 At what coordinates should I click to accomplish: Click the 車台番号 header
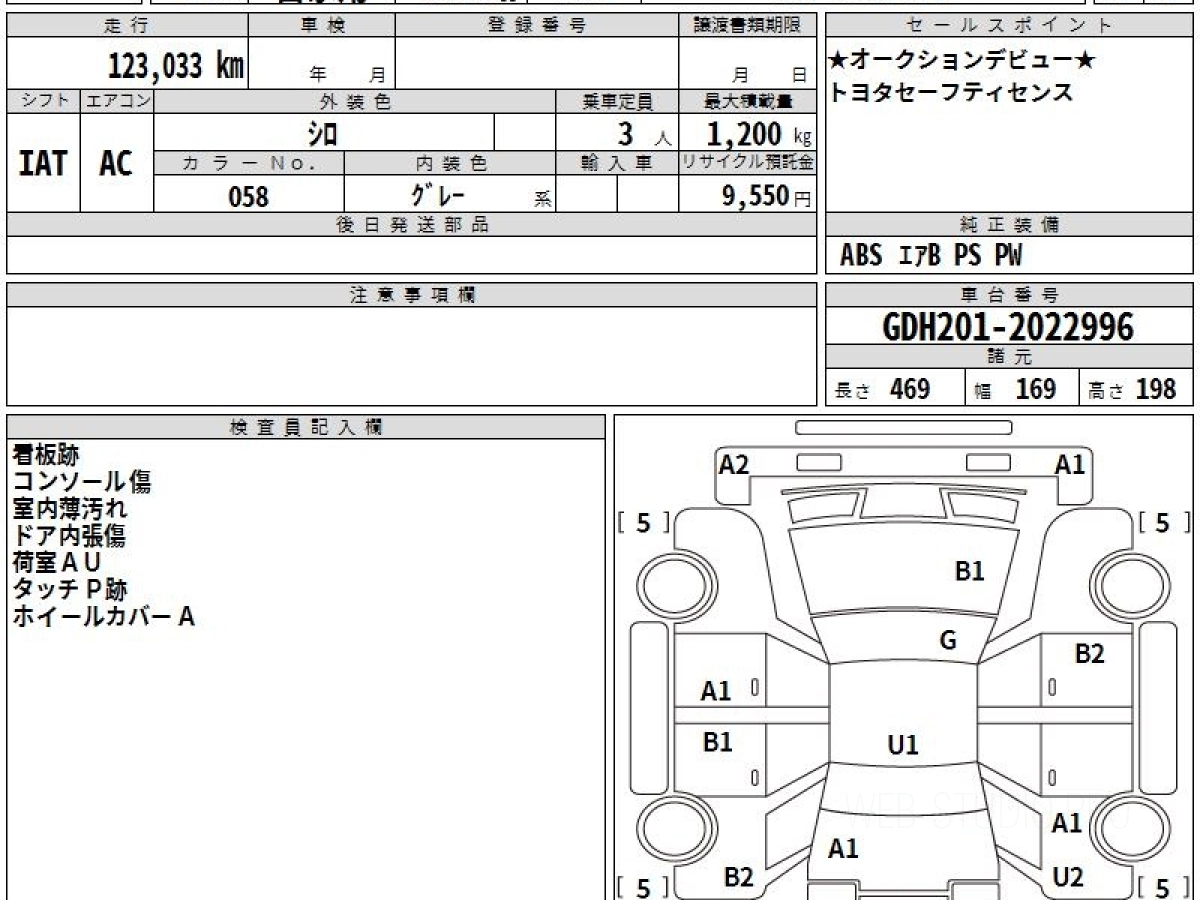click(1009, 295)
